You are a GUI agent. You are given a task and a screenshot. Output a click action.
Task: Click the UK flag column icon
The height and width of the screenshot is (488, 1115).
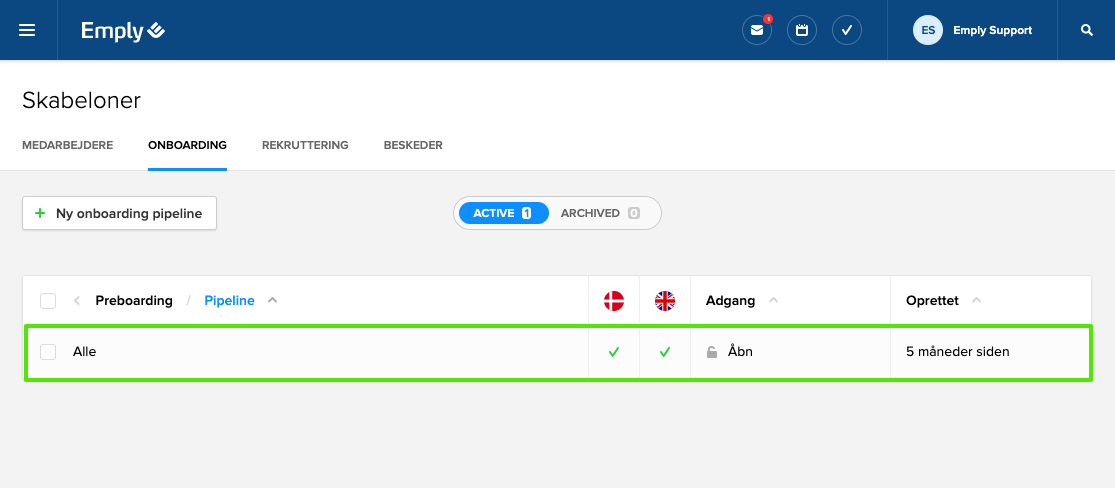pyautogui.click(x=665, y=300)
